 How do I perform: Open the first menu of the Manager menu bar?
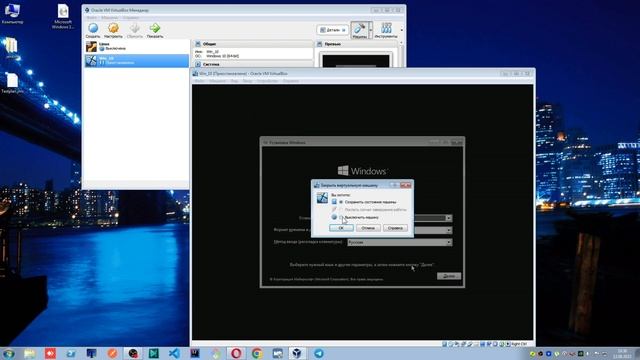91,18
